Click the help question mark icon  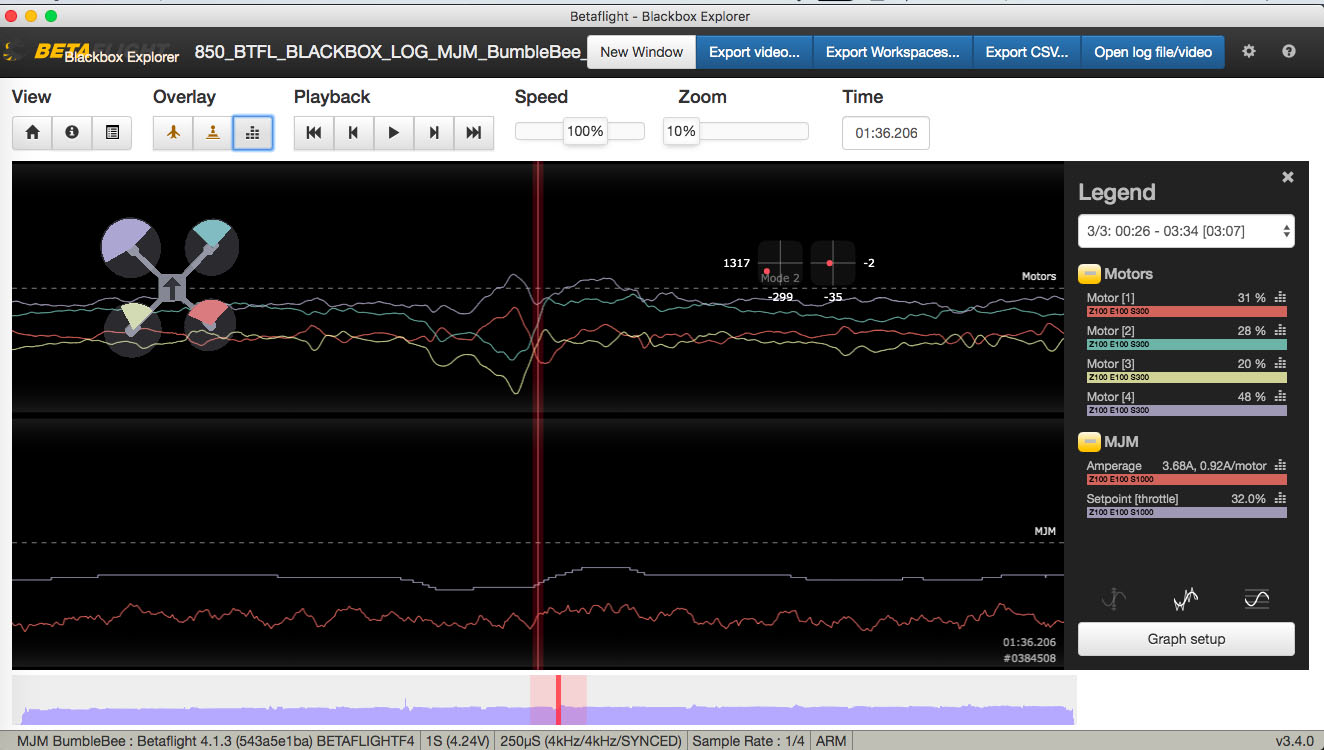(x=1288, y=50)
